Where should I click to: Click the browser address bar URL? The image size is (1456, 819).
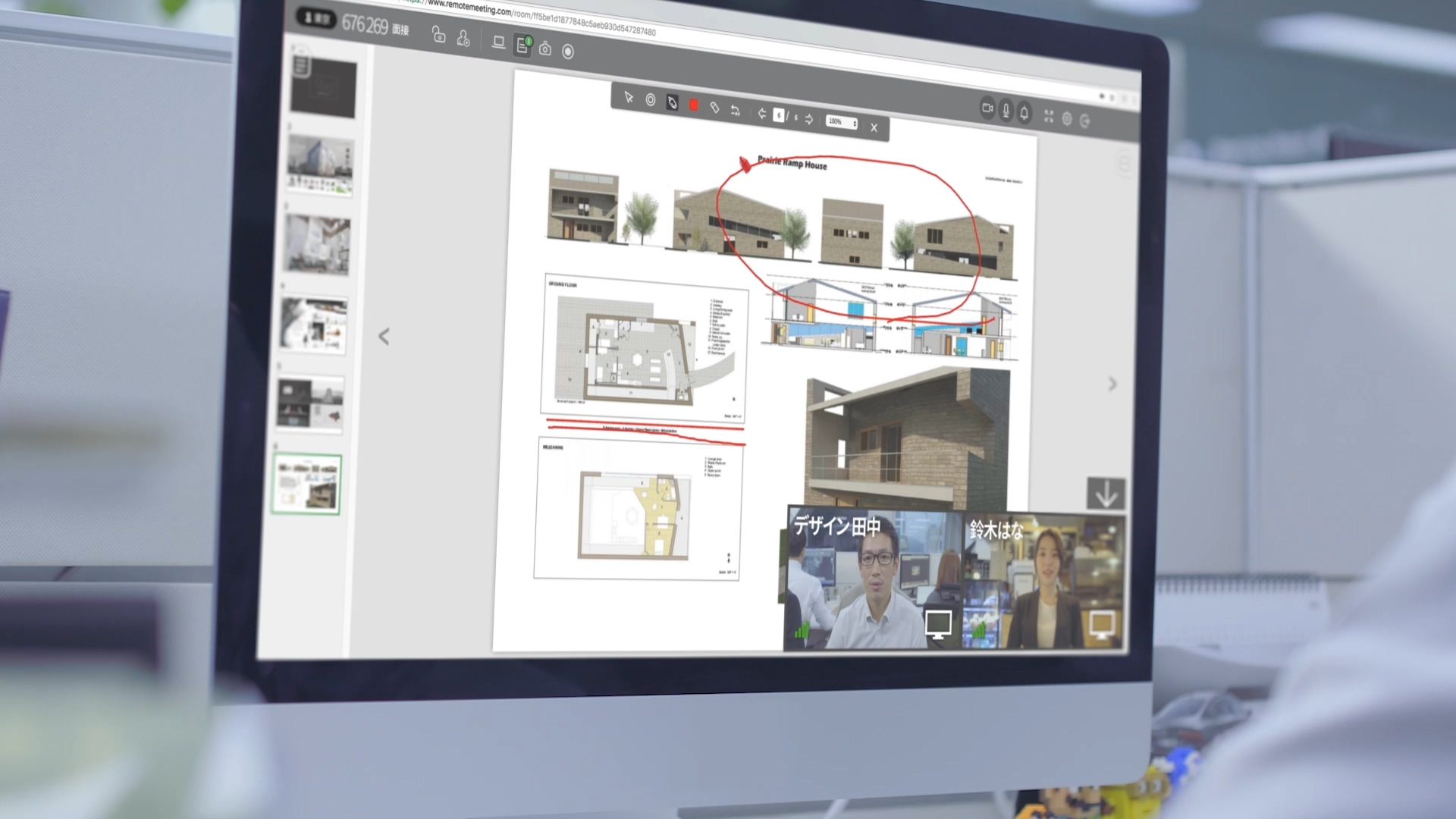tap(531, 17)
